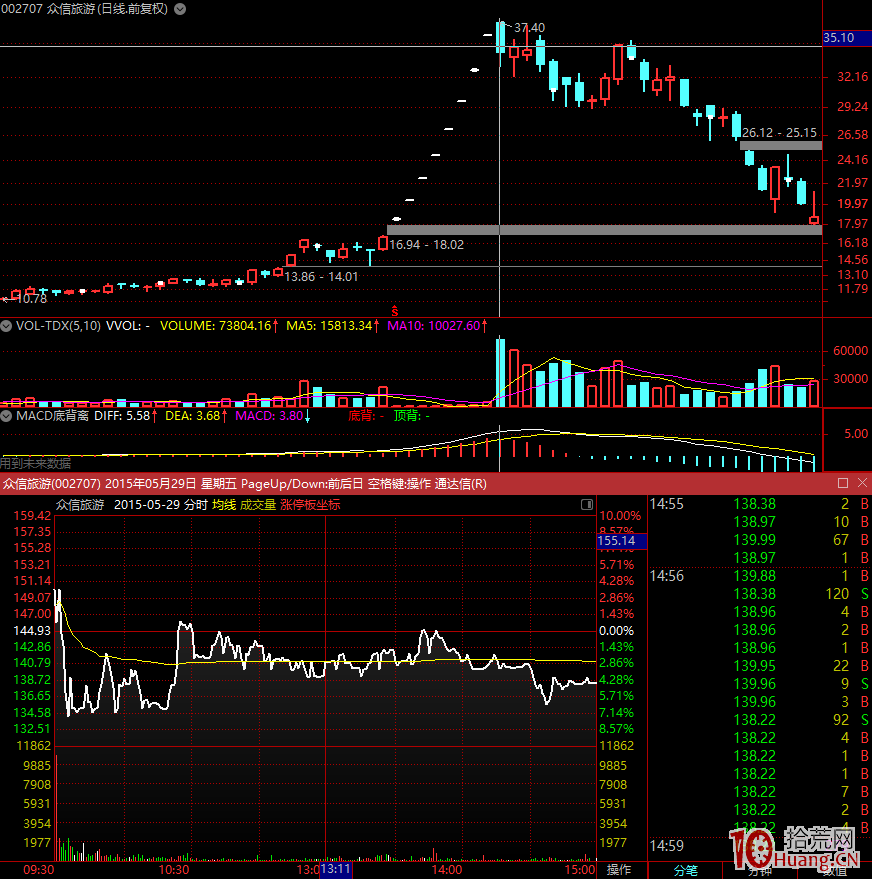Maximize the intraday popup window
The width and height of the screenshot is (872, 879).
coord(842,484)
